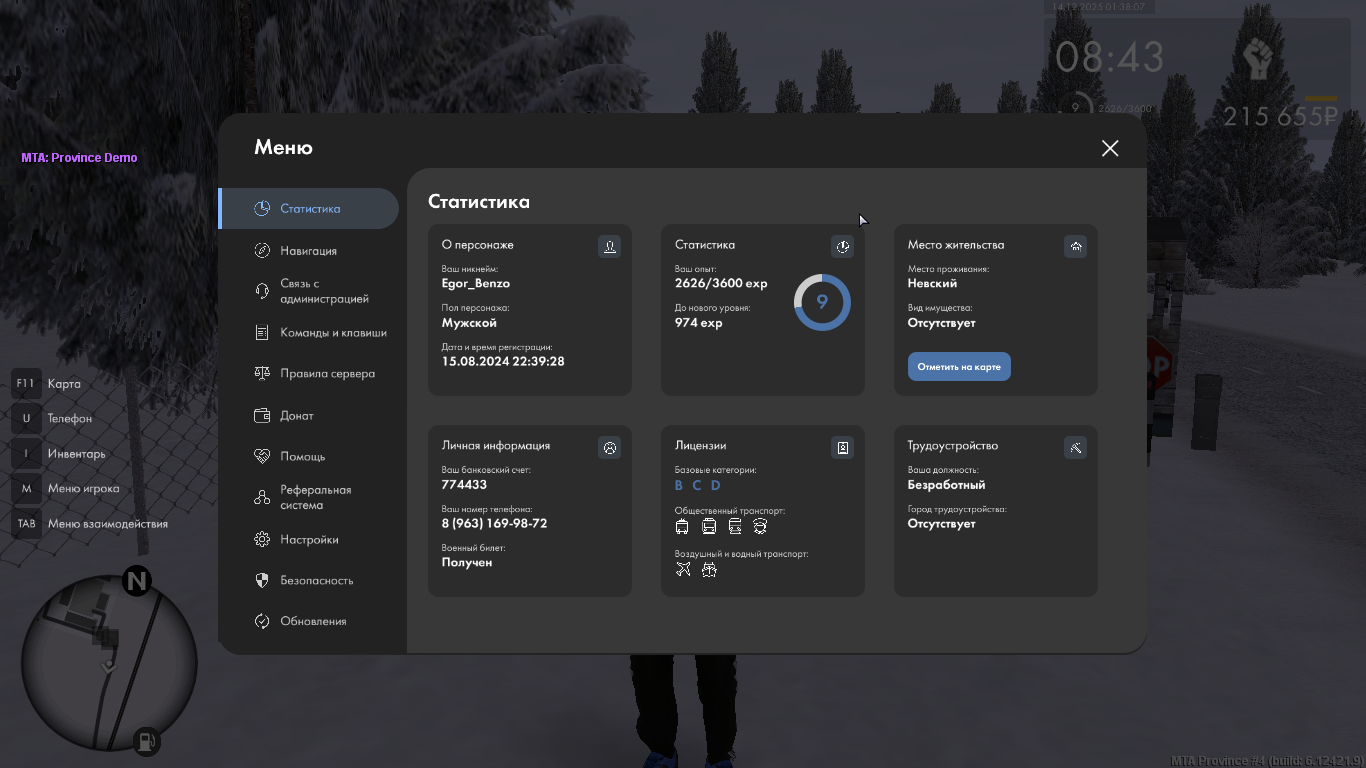This screenshot has height=768, width=1366.
Task: Click the gas station icon on minimap
Action: (147, 740)
